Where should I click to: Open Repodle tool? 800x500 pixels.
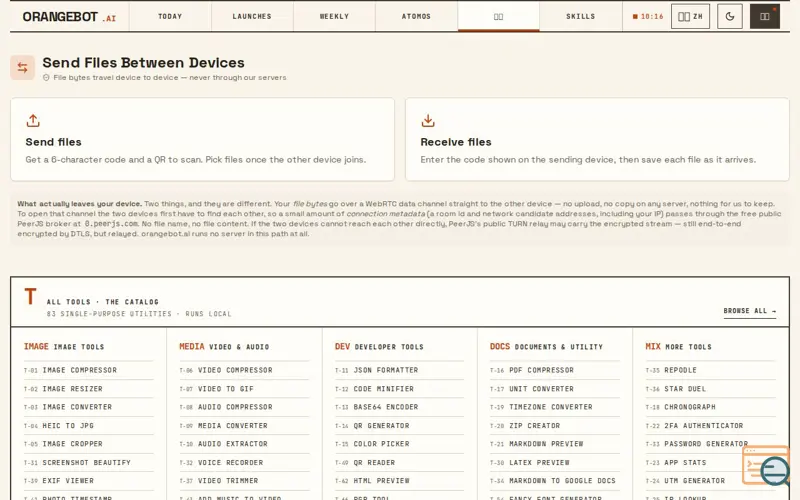[x=711, y=370]
